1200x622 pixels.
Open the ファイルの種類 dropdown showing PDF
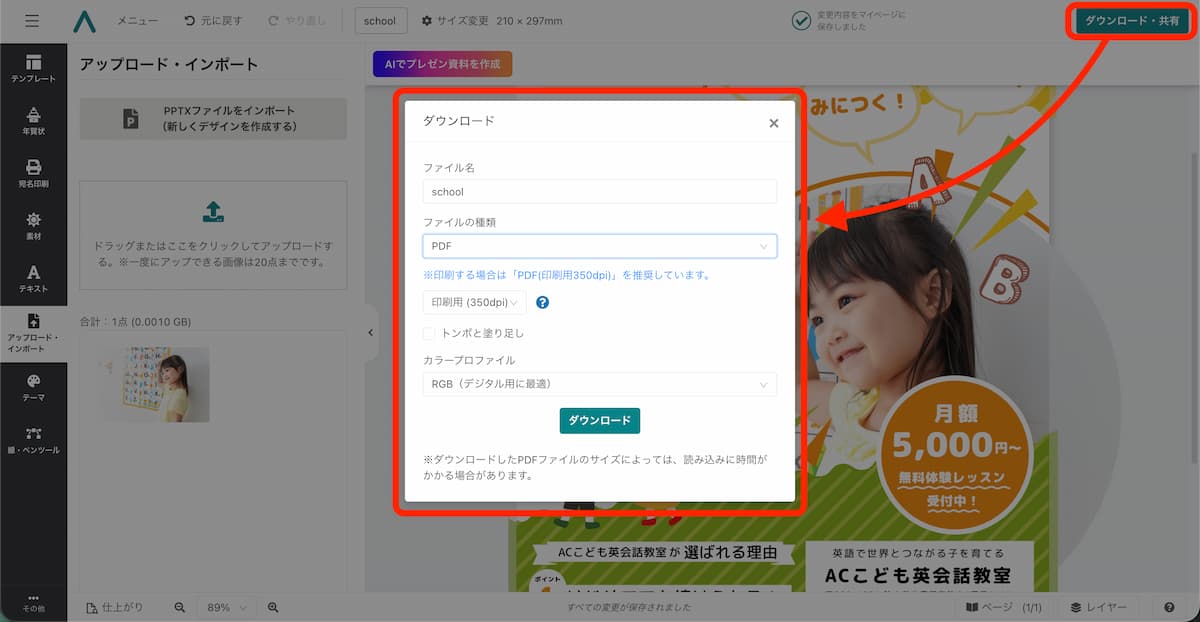pos(599,246)
